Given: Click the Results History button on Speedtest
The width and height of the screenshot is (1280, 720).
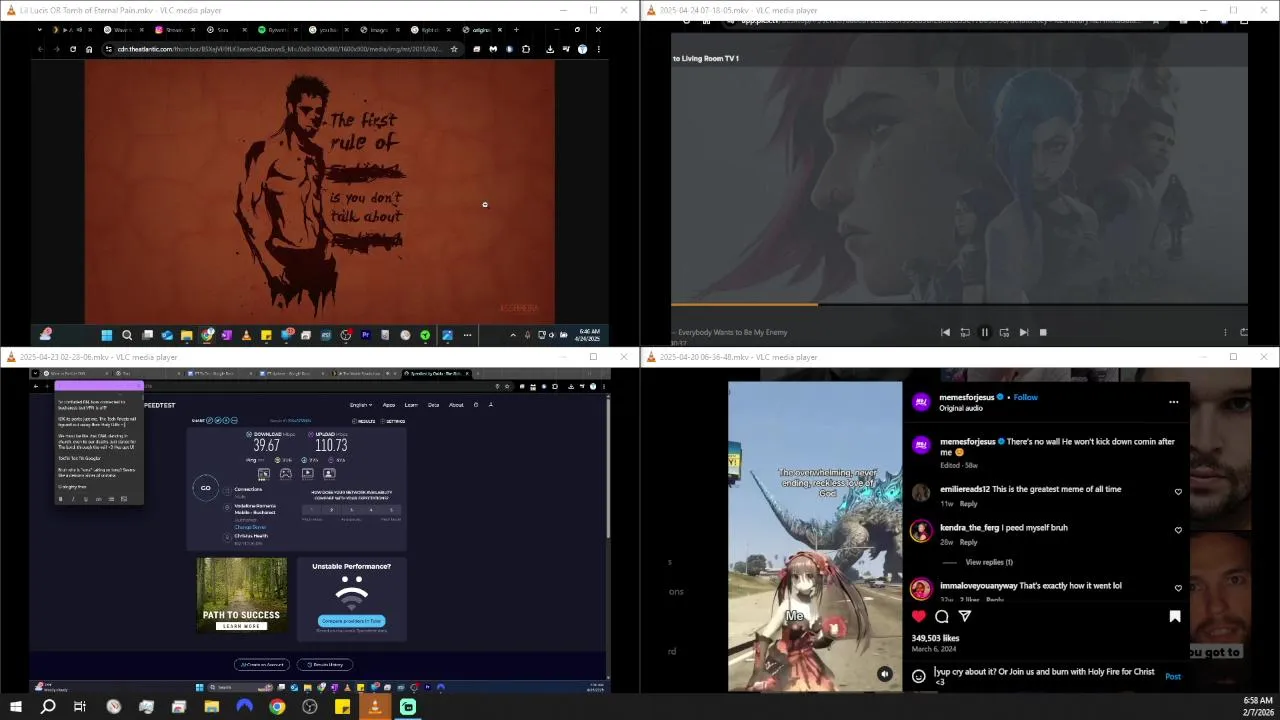Looking at the screenshot, I should point(327,664).
